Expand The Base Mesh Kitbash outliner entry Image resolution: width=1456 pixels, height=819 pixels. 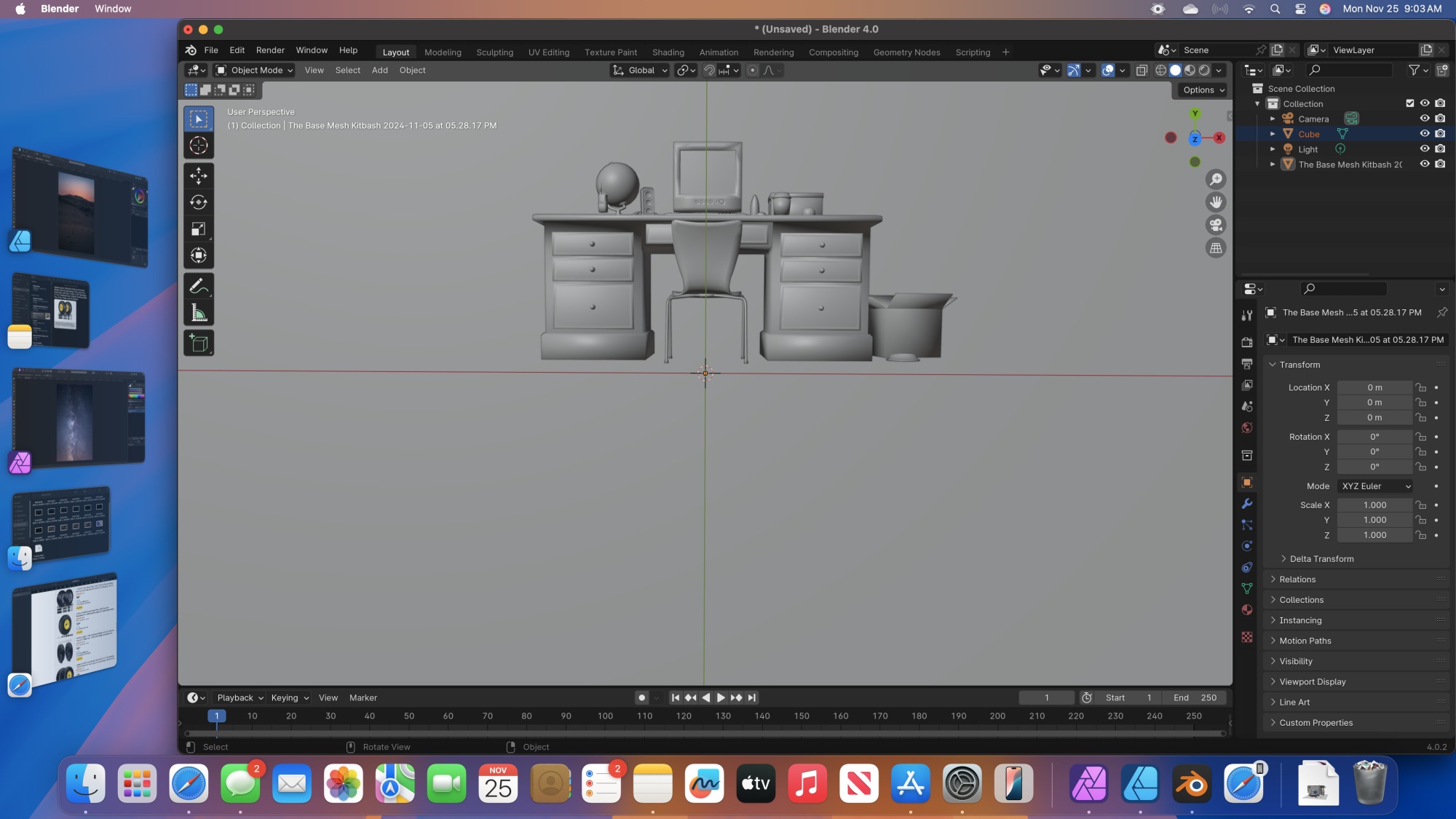click(x=1273, y=164)
